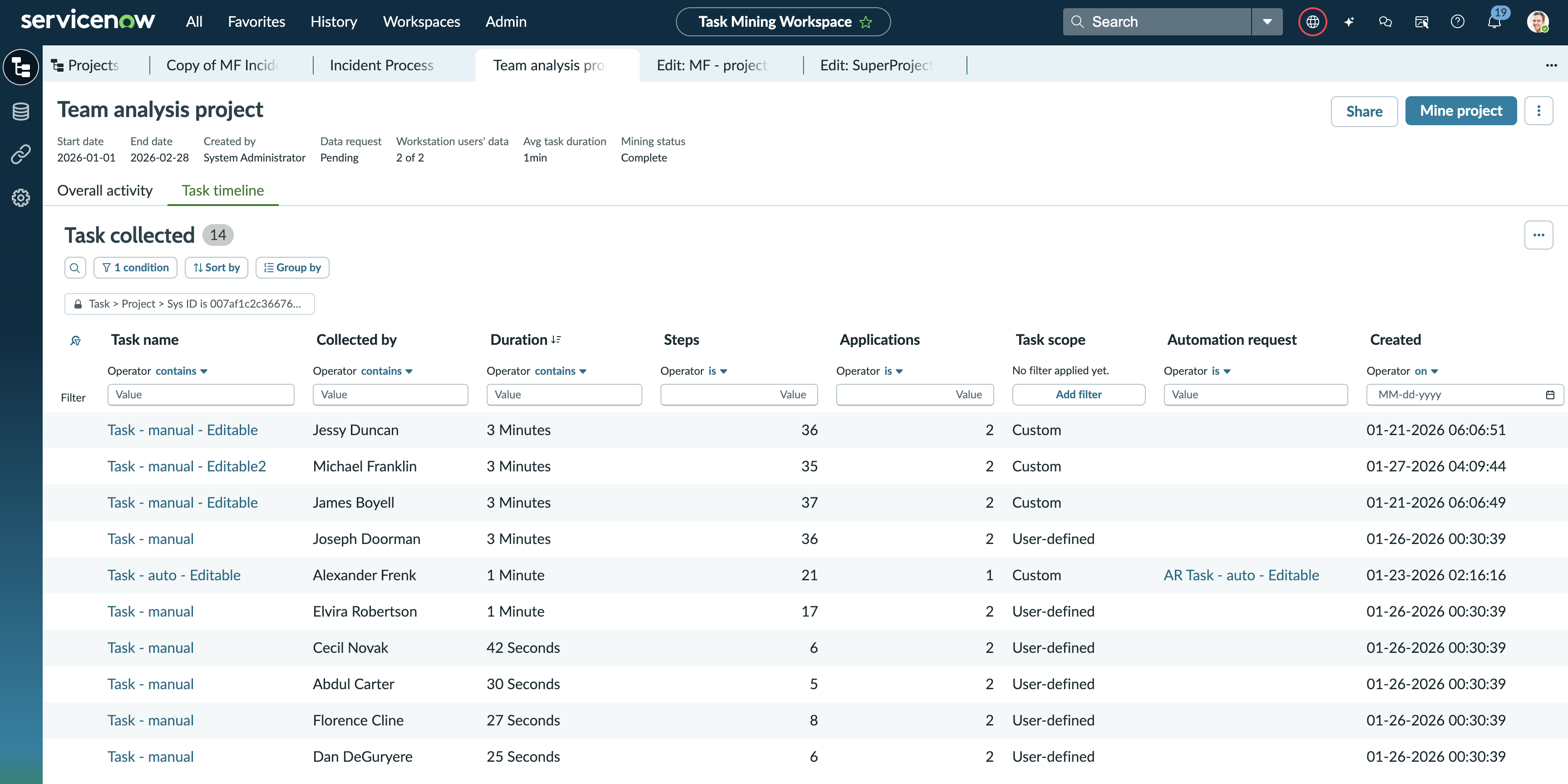Image resolution: width=1568 pixels, height=784 pixels.
Task: Switch to the Overall activity tab
Action: [x=105, y=191]
